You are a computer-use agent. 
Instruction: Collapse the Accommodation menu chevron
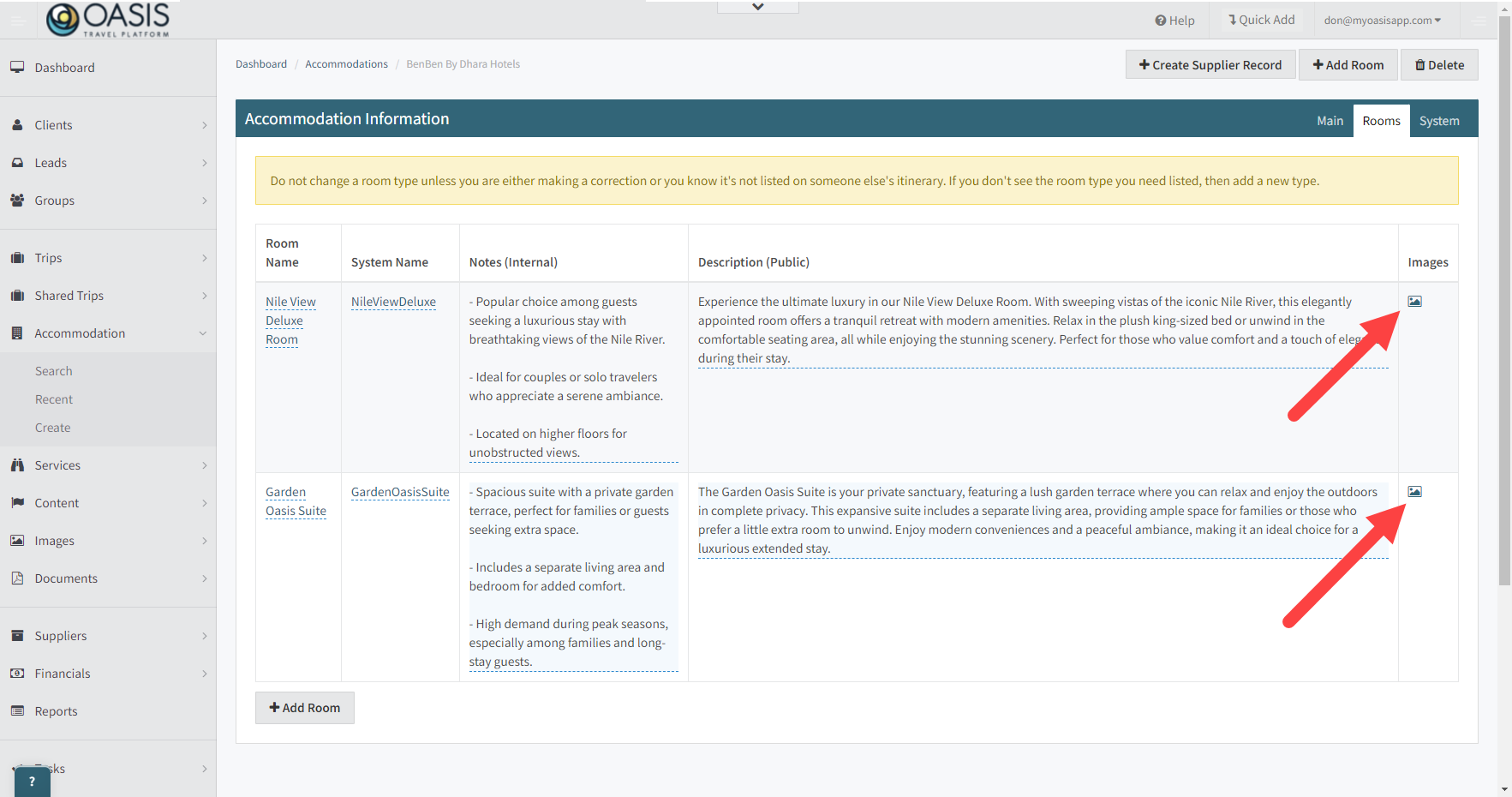(x=203, y=333)
